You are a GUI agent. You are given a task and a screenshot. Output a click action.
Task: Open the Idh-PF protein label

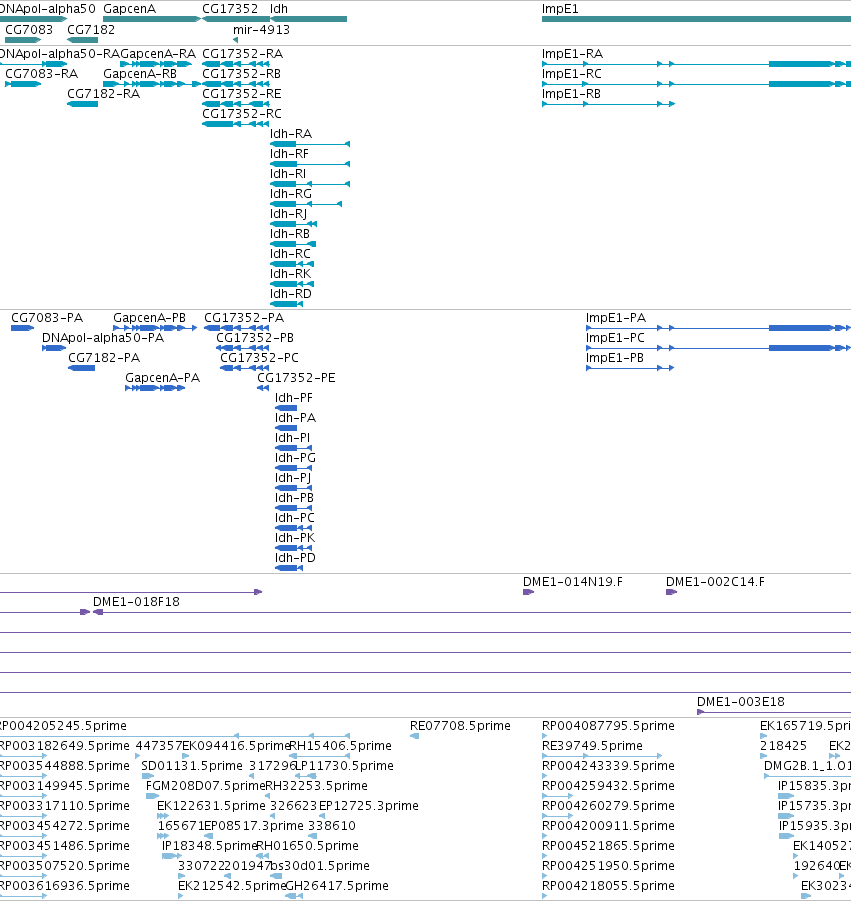[294, 398]
